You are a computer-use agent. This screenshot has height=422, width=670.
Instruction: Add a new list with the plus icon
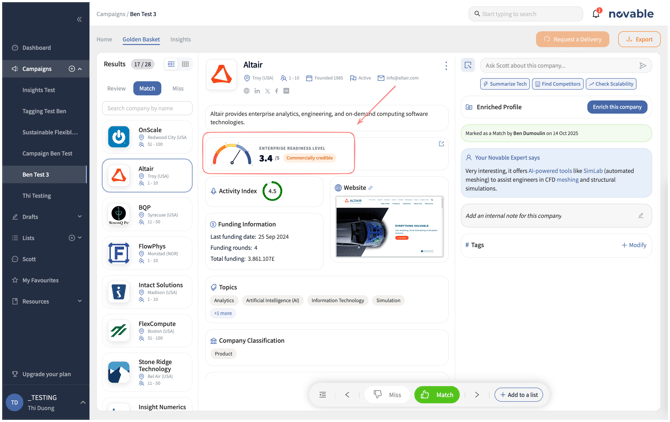[x=72, y=238]
